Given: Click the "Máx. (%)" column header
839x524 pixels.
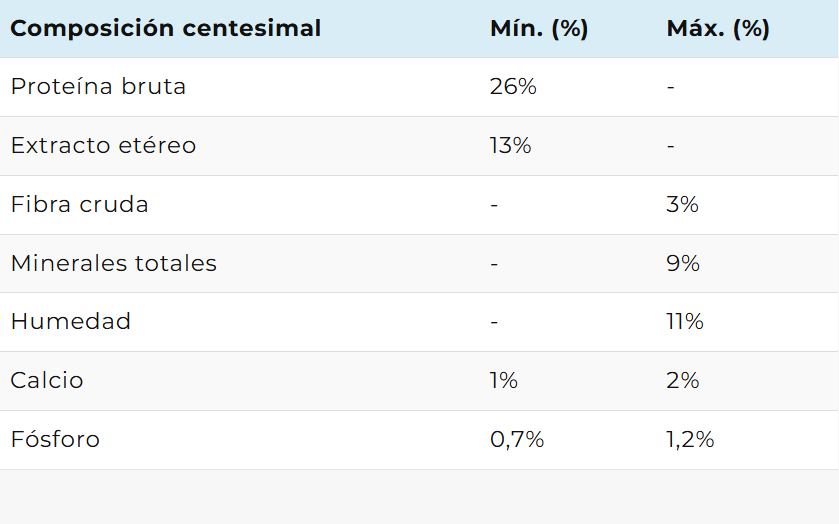Looking at the screenshot, I should [x=718, y=28].
